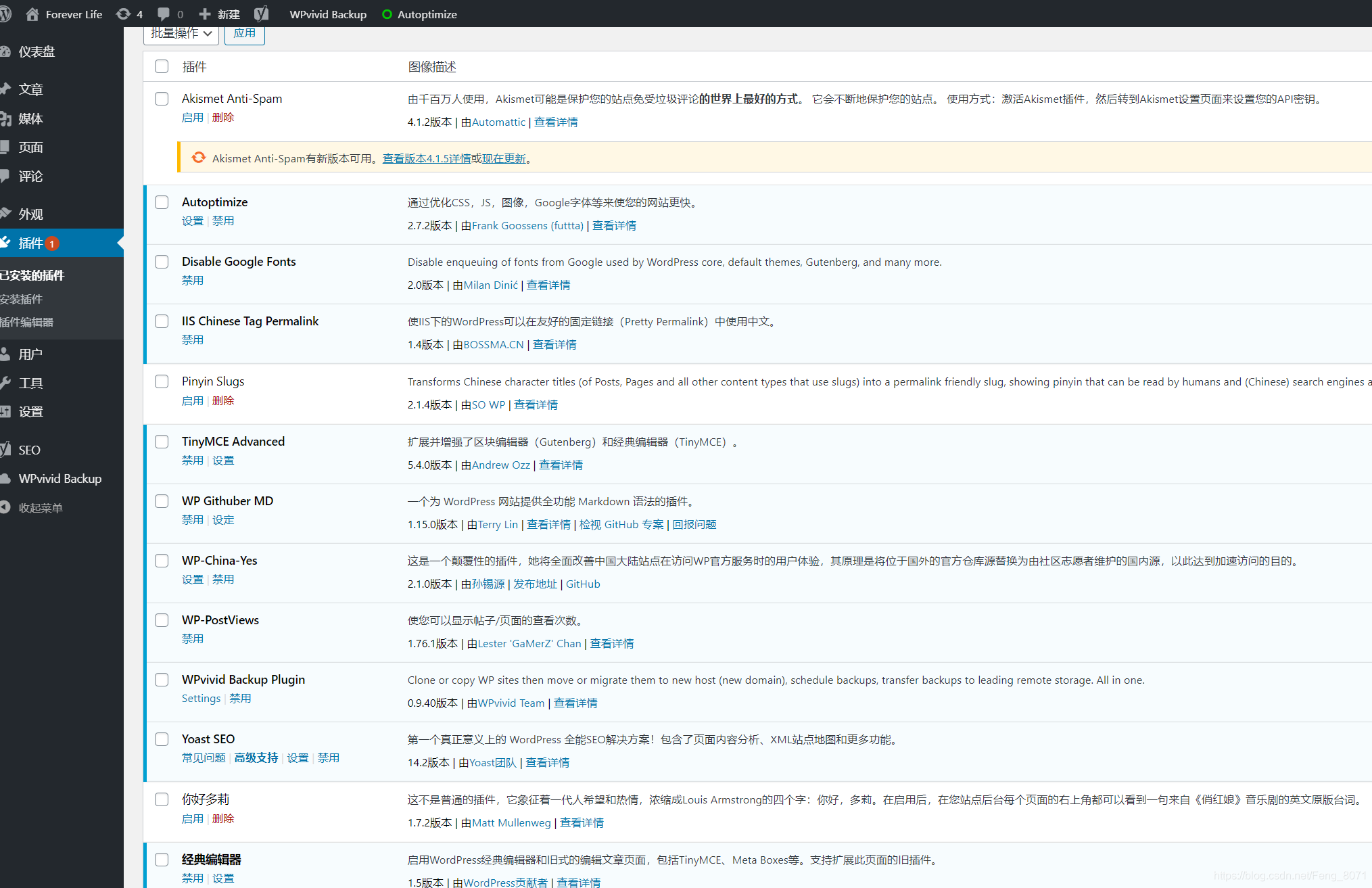Open WPvivid Backup in admin bar
1372x888 pixels.
(328, 14)
